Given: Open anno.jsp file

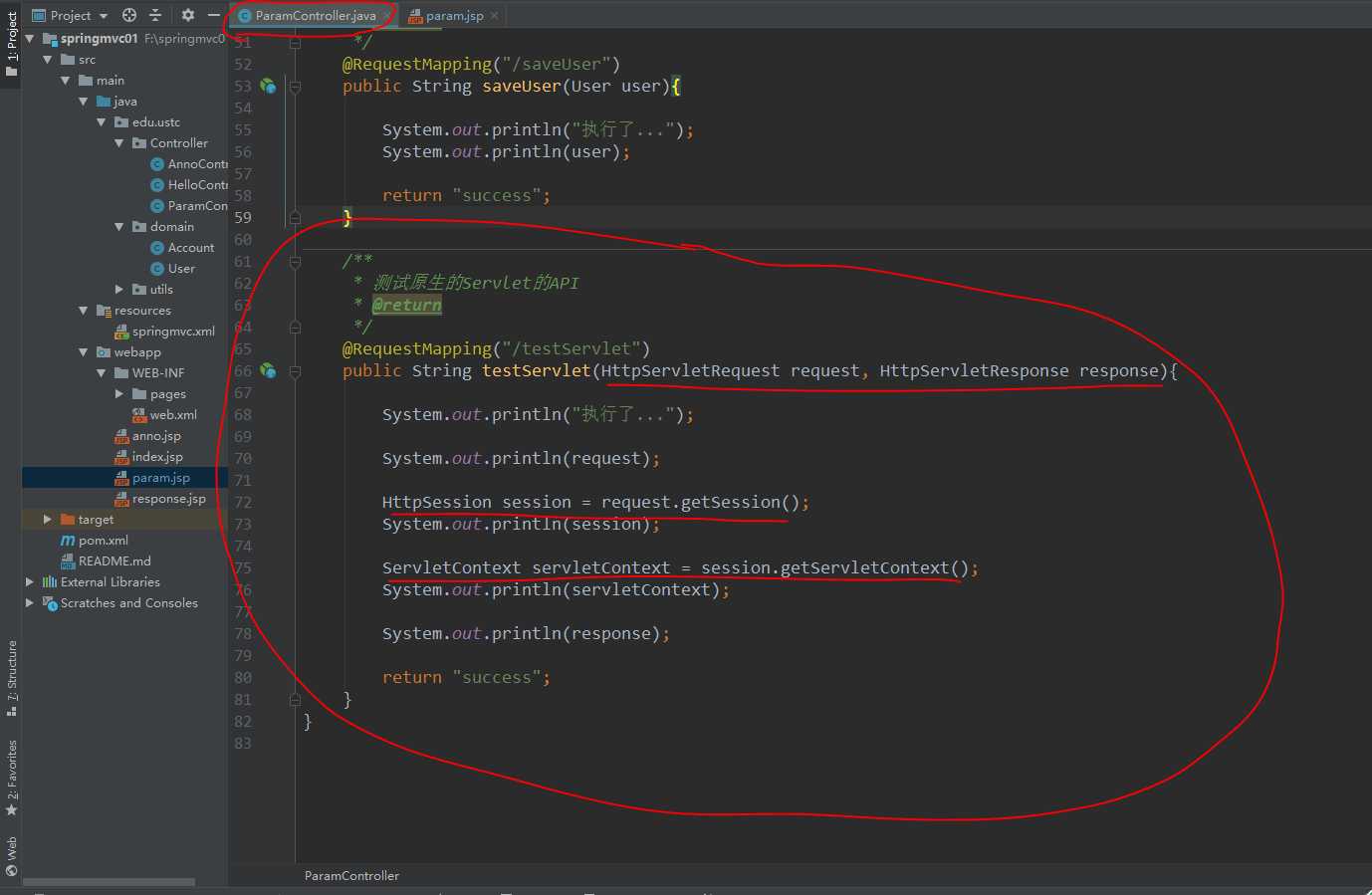Looking at the screenshot, I should (x=148, y=435).
